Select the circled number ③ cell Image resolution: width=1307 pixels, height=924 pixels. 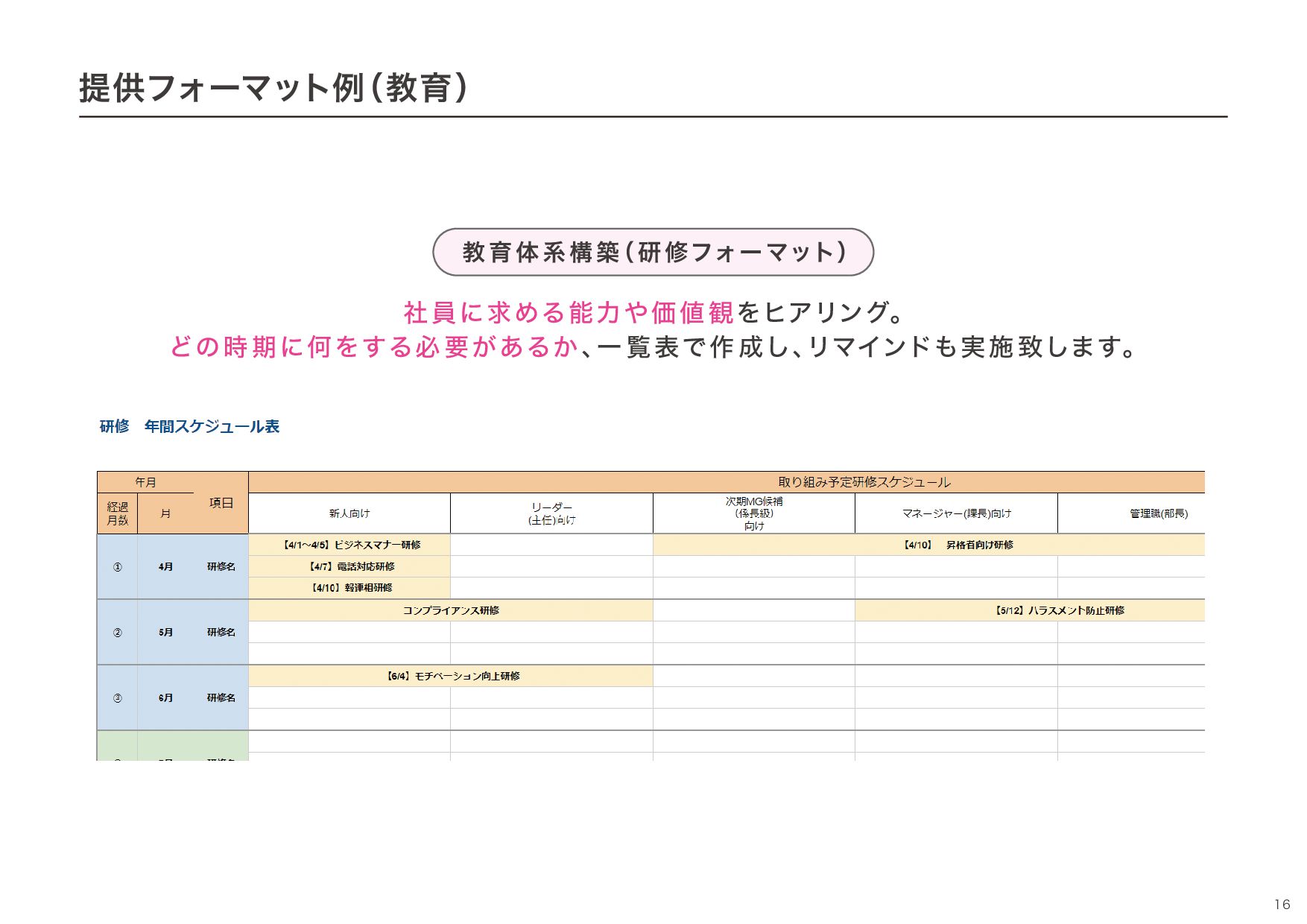point(117,697)
